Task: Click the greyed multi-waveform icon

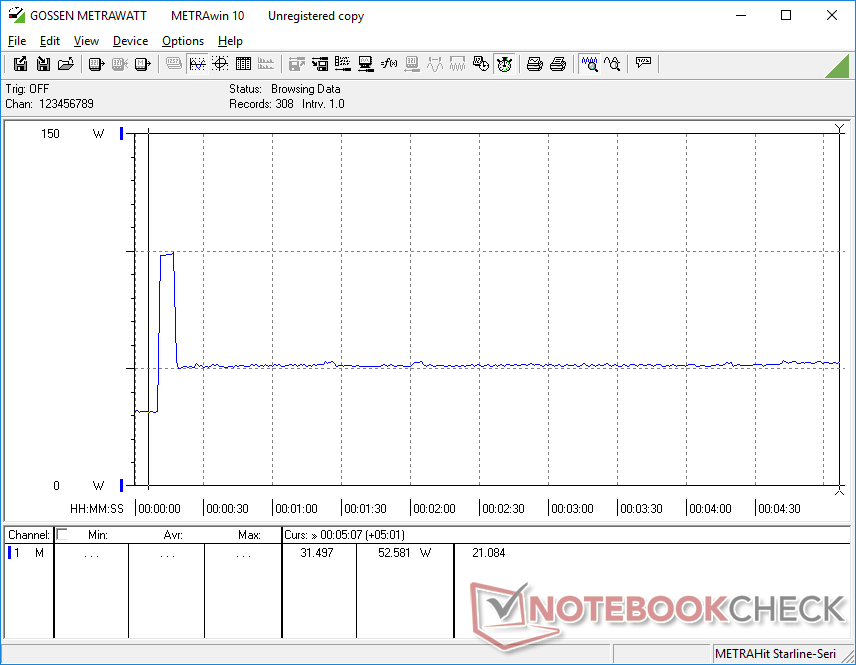Action: click(x=457, y=64)
